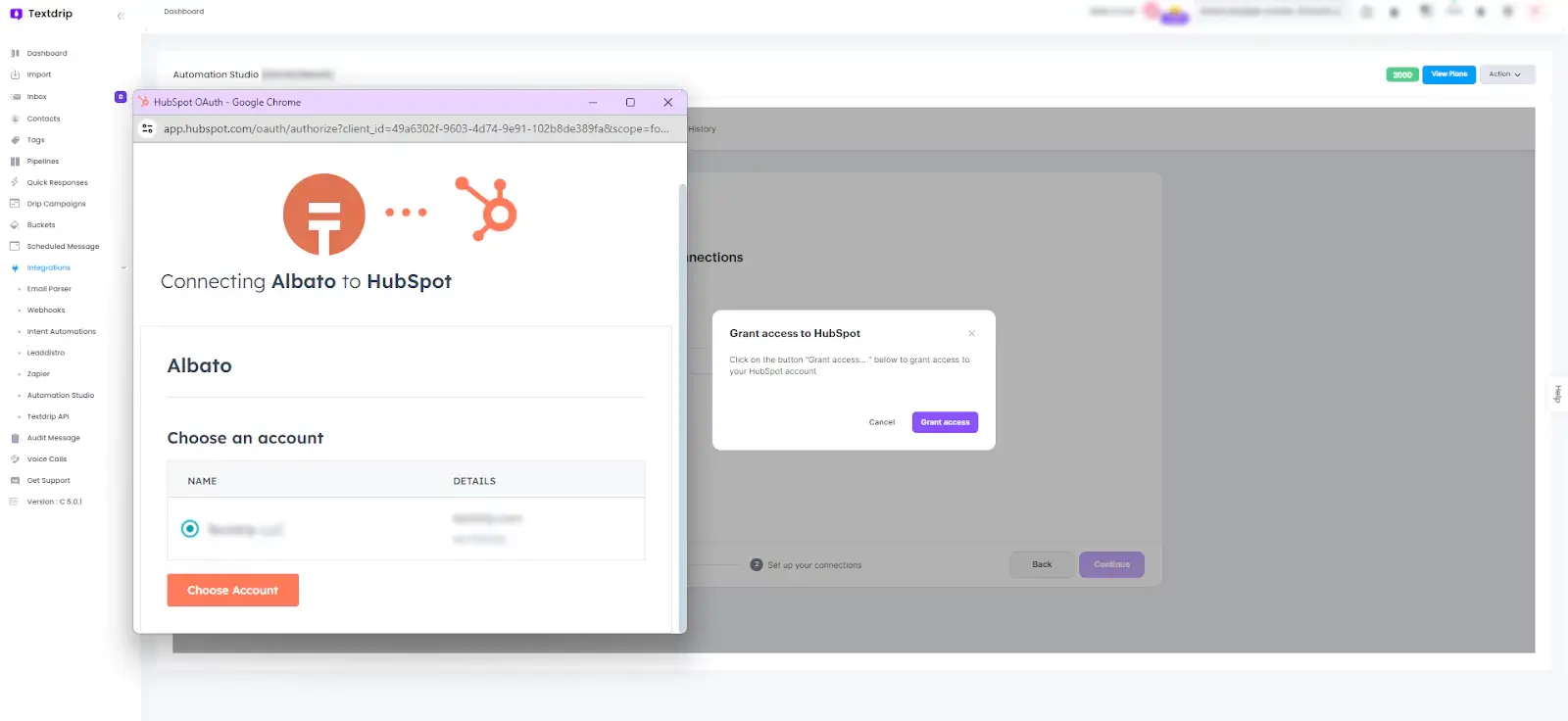Collapse the Integrations submenu chevron
This screenshot has height=721, width=1568.
pos(123,268)
